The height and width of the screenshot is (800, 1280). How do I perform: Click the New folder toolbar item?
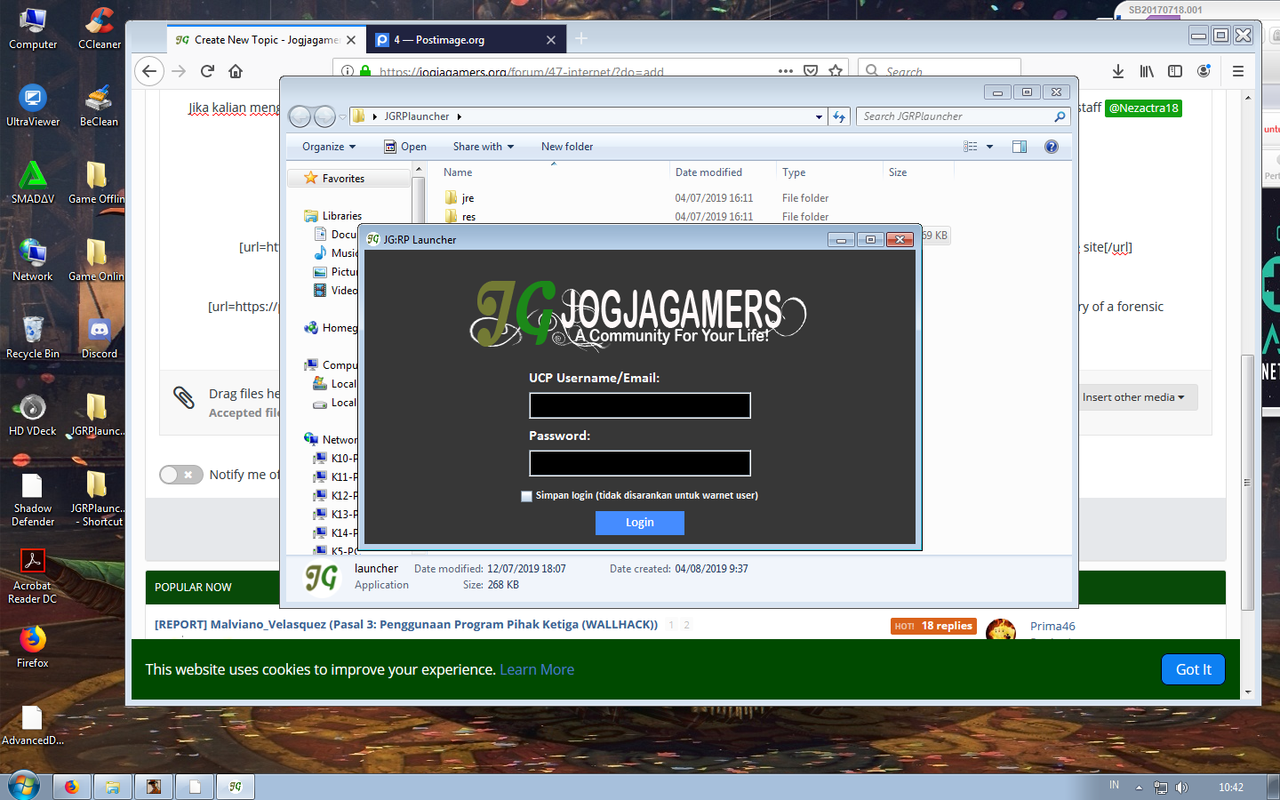[x=567, y=146]
